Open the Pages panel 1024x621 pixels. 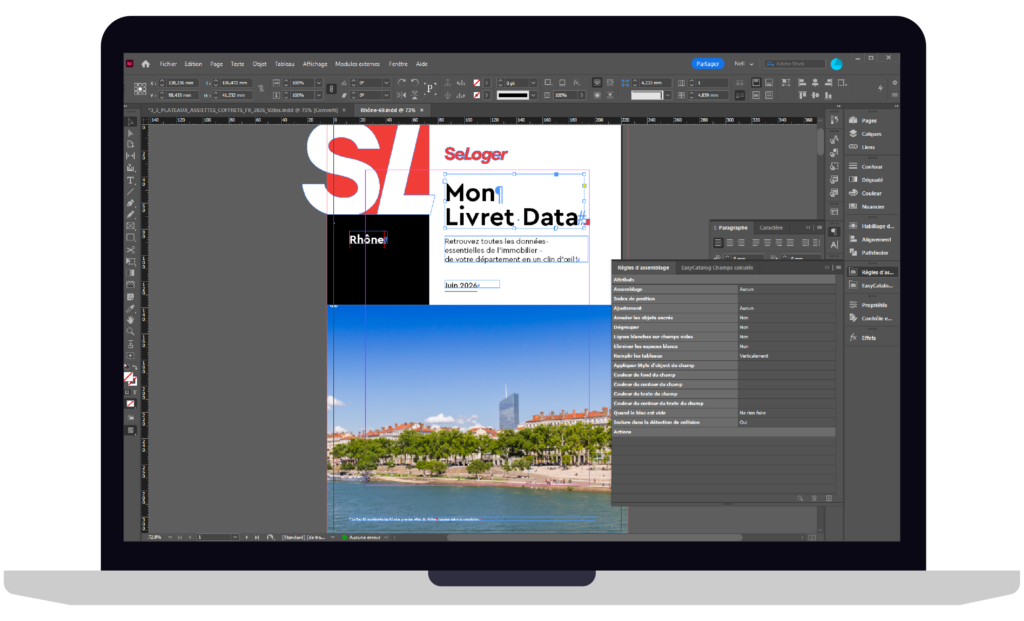click(871, 121)
